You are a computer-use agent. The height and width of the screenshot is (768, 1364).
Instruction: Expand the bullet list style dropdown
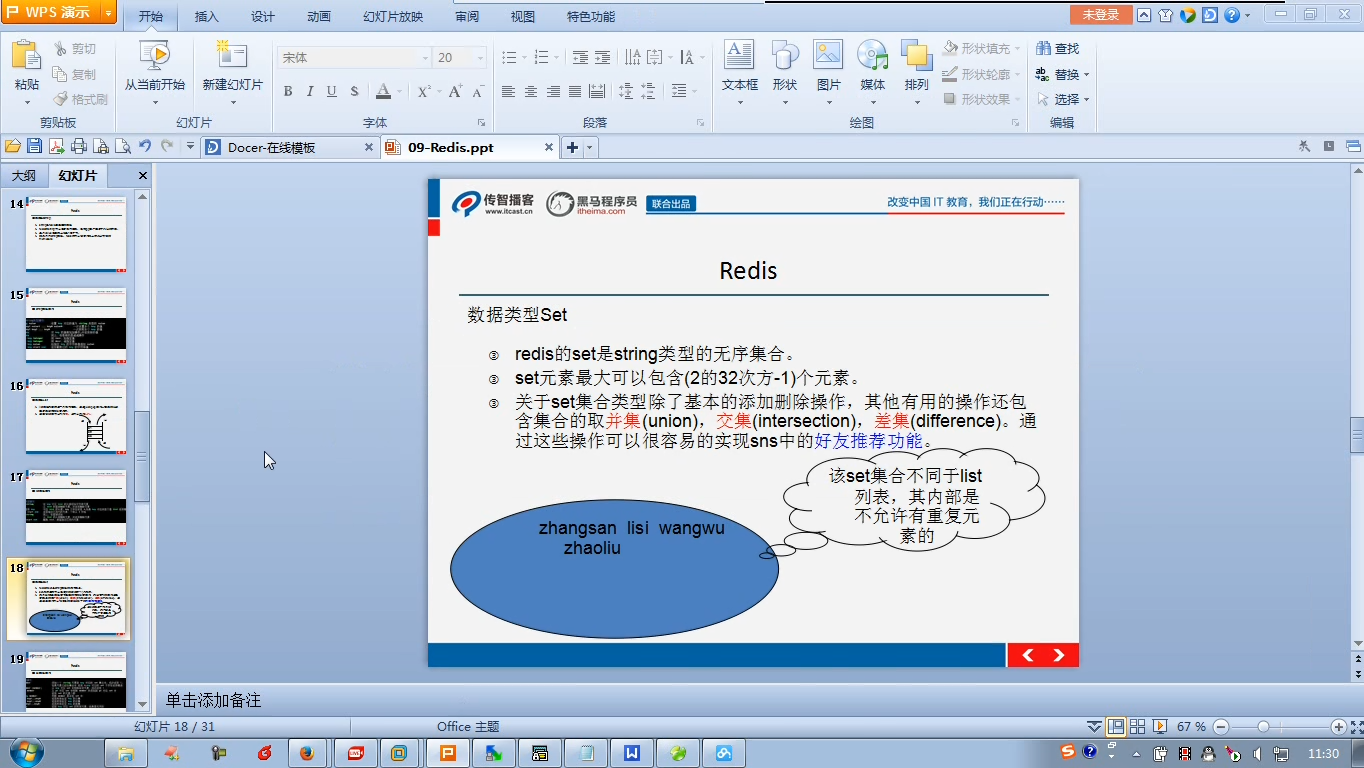[524, 58]
